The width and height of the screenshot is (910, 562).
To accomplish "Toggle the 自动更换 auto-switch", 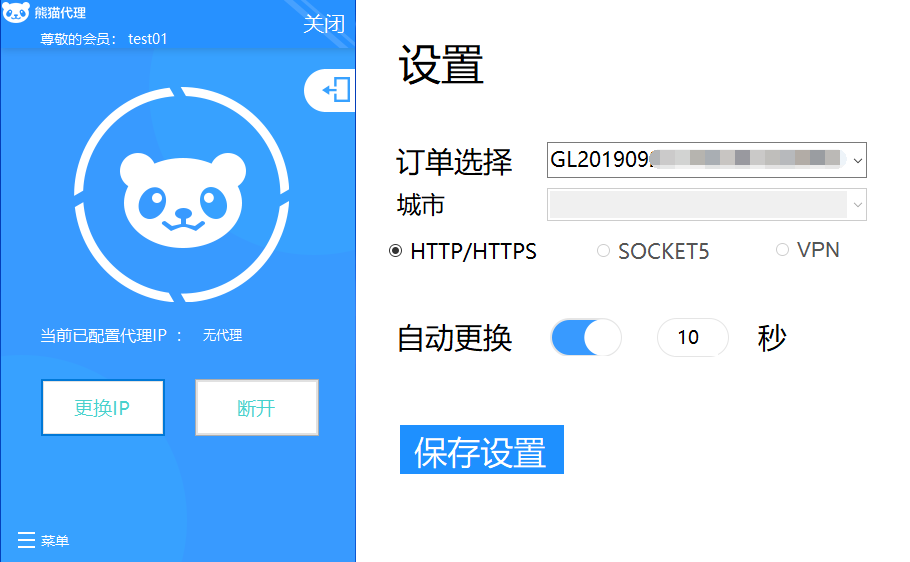I will point(586,337).
